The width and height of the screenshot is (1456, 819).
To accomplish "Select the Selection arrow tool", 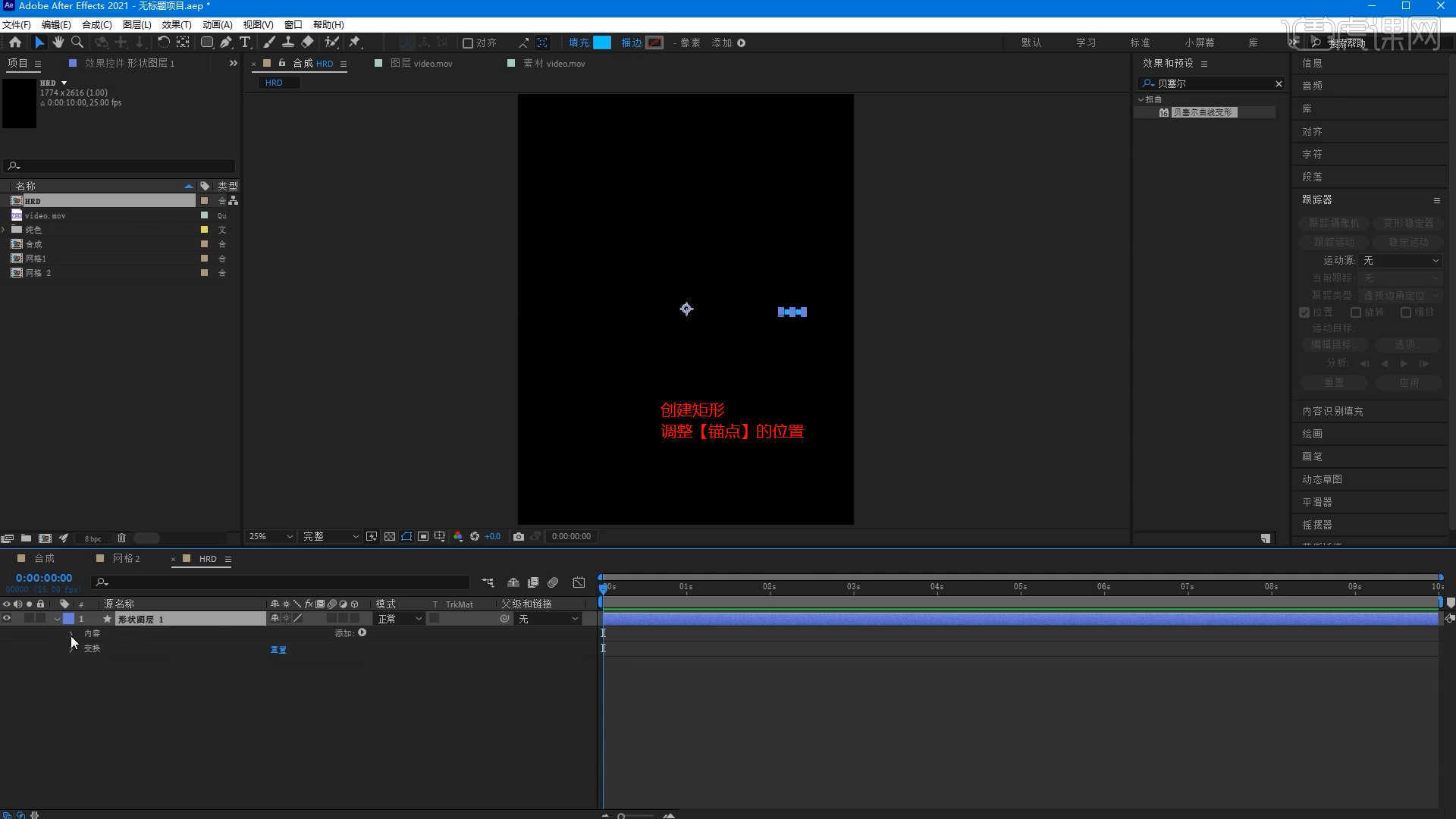I will (x=39, y=42).
